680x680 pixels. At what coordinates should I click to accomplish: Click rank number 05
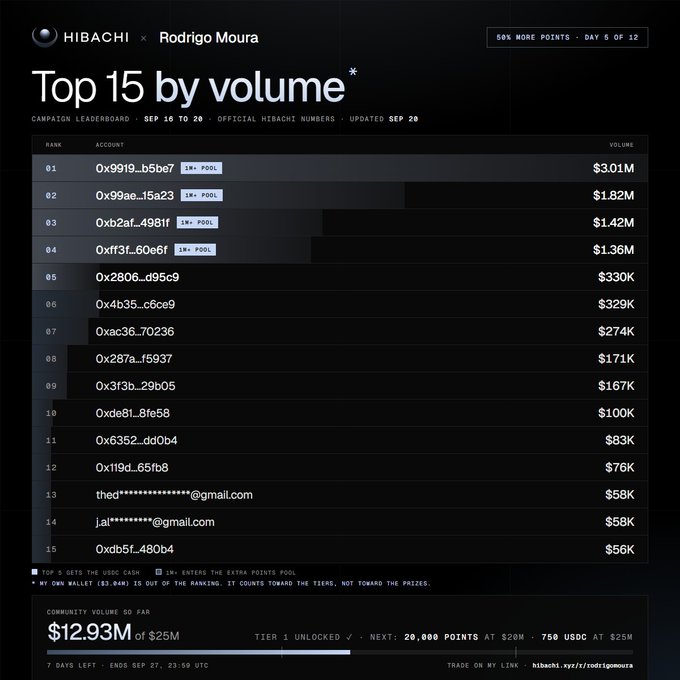51,277
